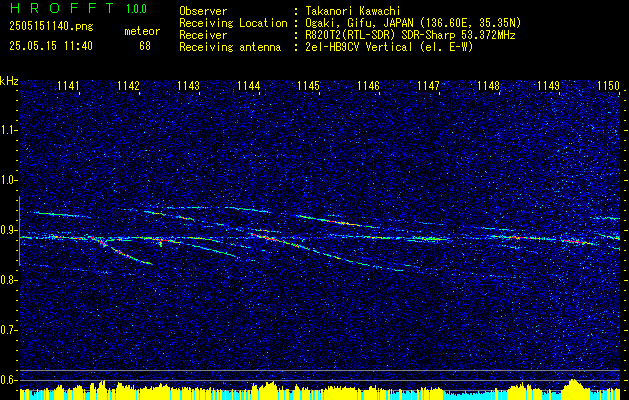Click the Receiving antenna label
The height and width of the screenshot is (400, 629).
[230, 47]
